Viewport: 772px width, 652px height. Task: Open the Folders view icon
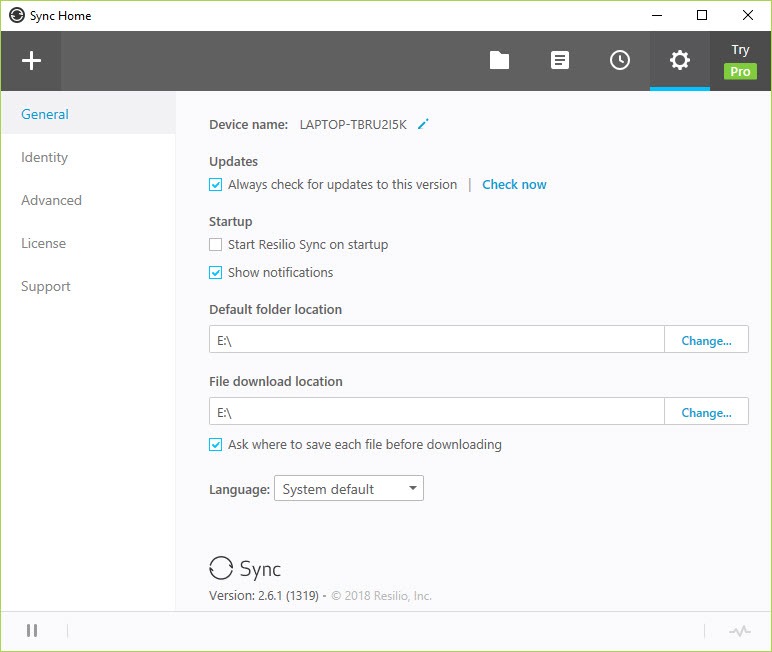(499, 61)
